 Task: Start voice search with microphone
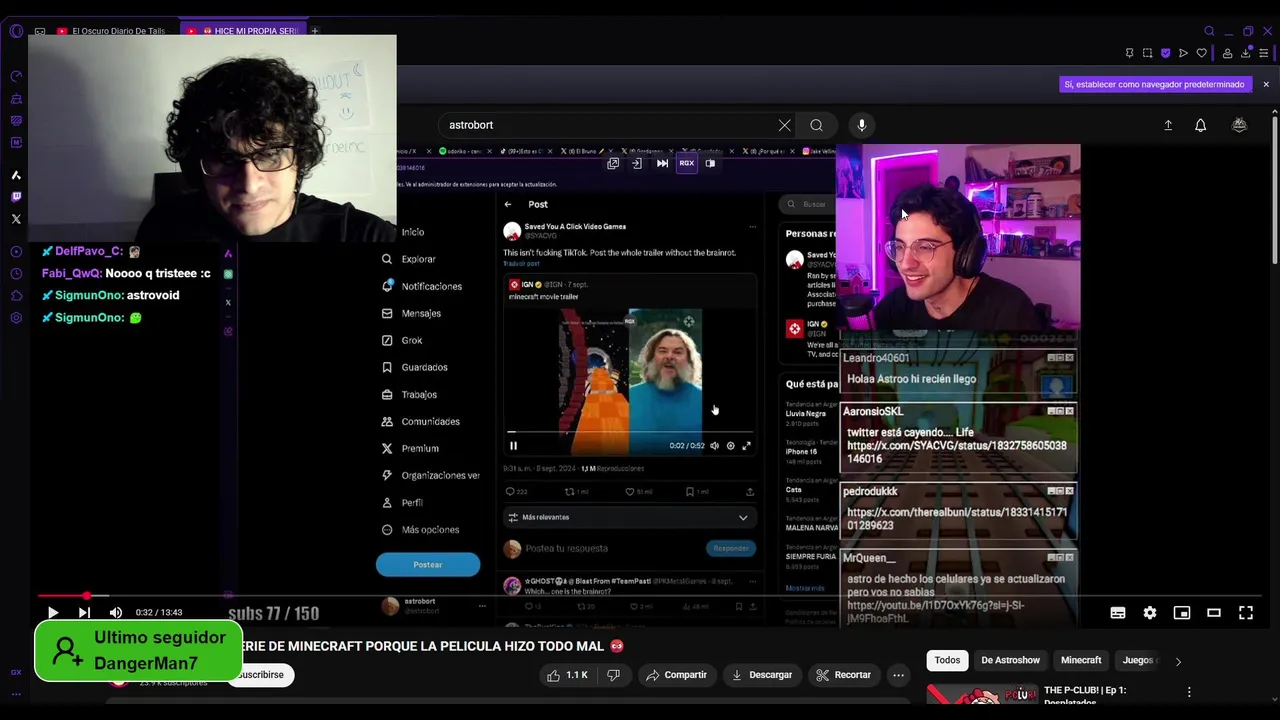click(861, 125)
